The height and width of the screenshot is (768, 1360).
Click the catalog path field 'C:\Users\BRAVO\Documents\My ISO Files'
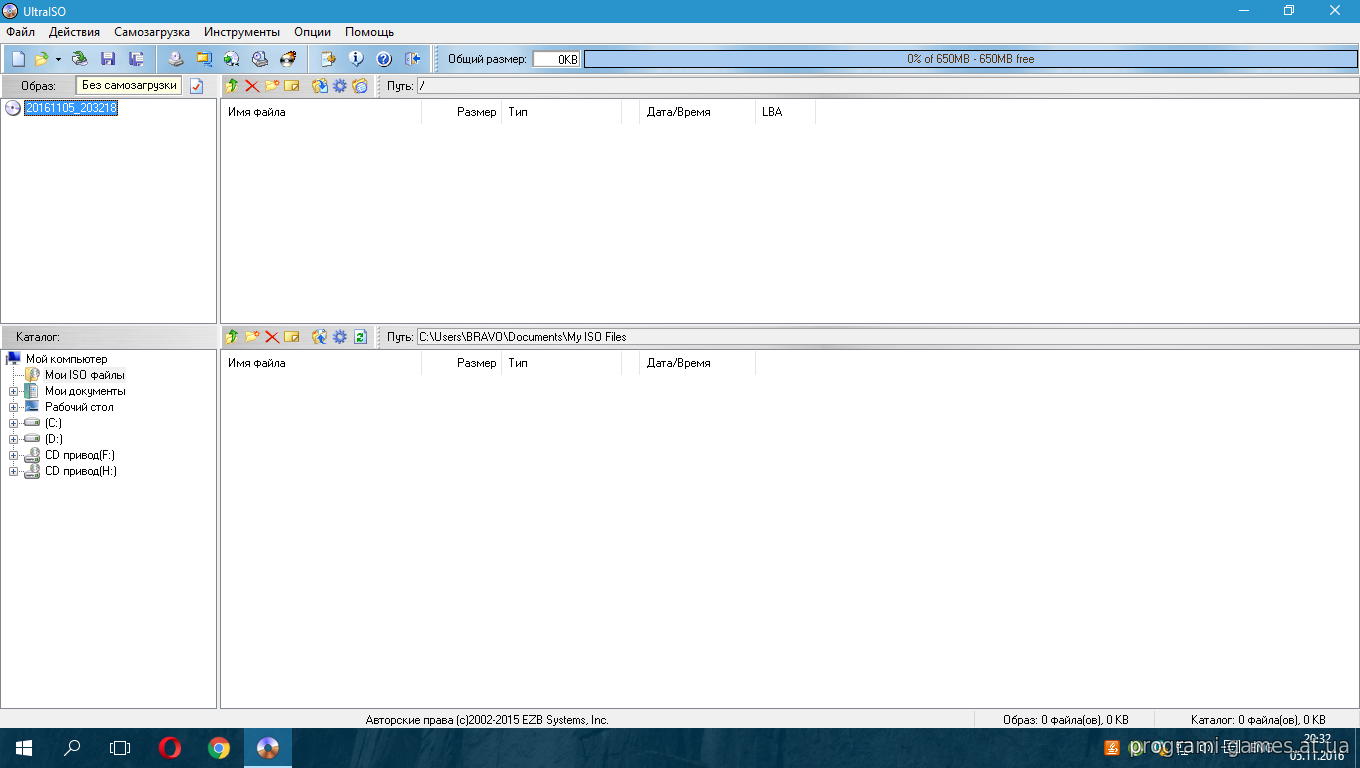[888, 337]
